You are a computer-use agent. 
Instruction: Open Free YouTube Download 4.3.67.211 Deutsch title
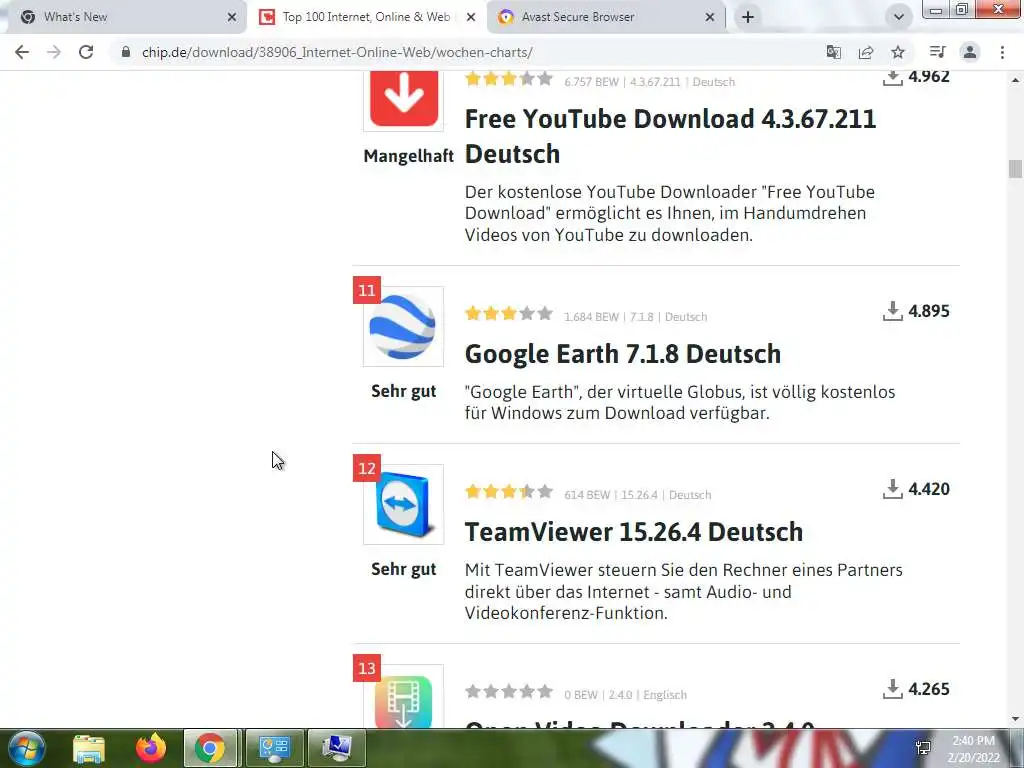(x=670, y=136)
